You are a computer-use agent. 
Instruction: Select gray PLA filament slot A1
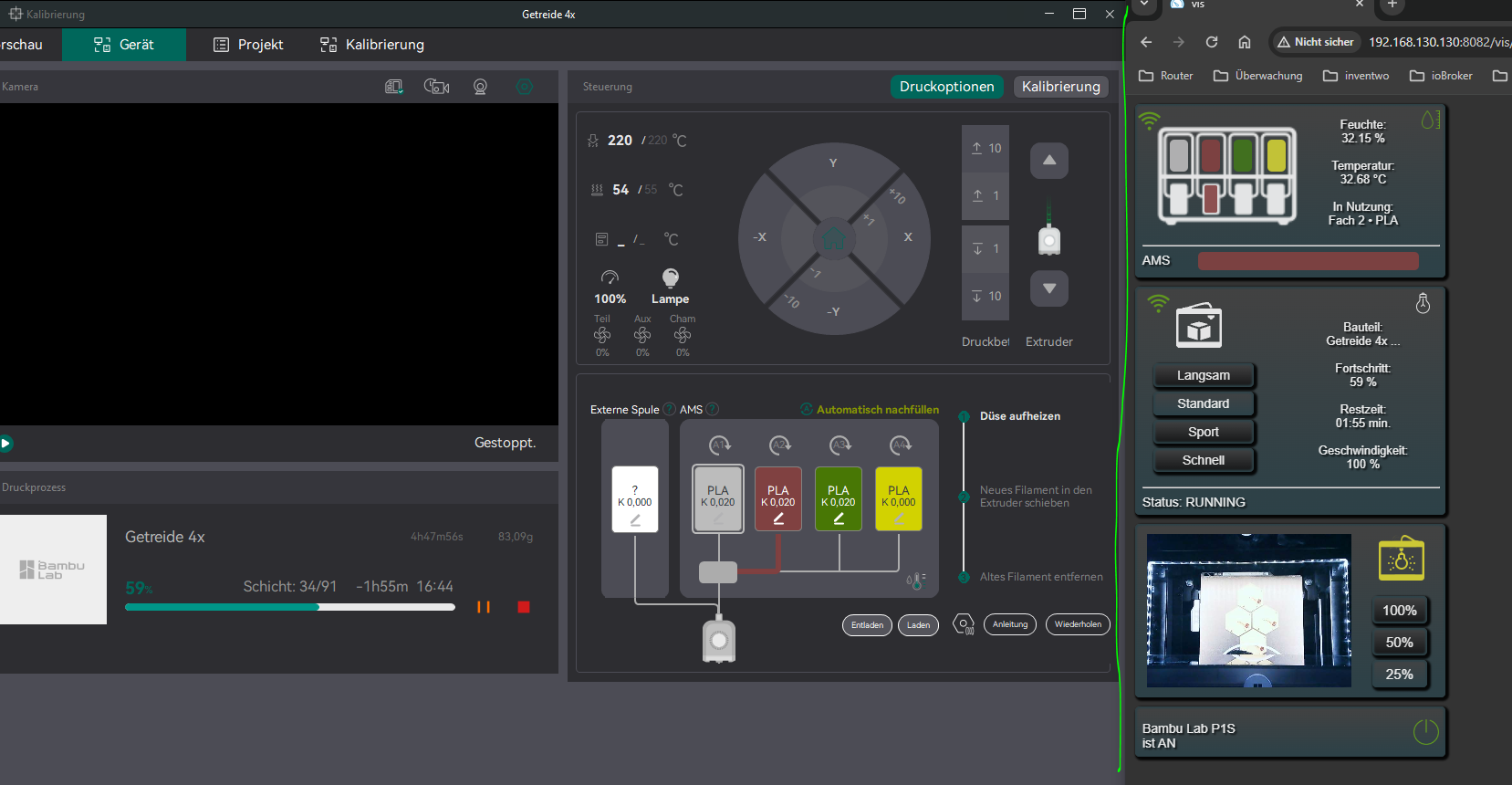coord(718,498)
